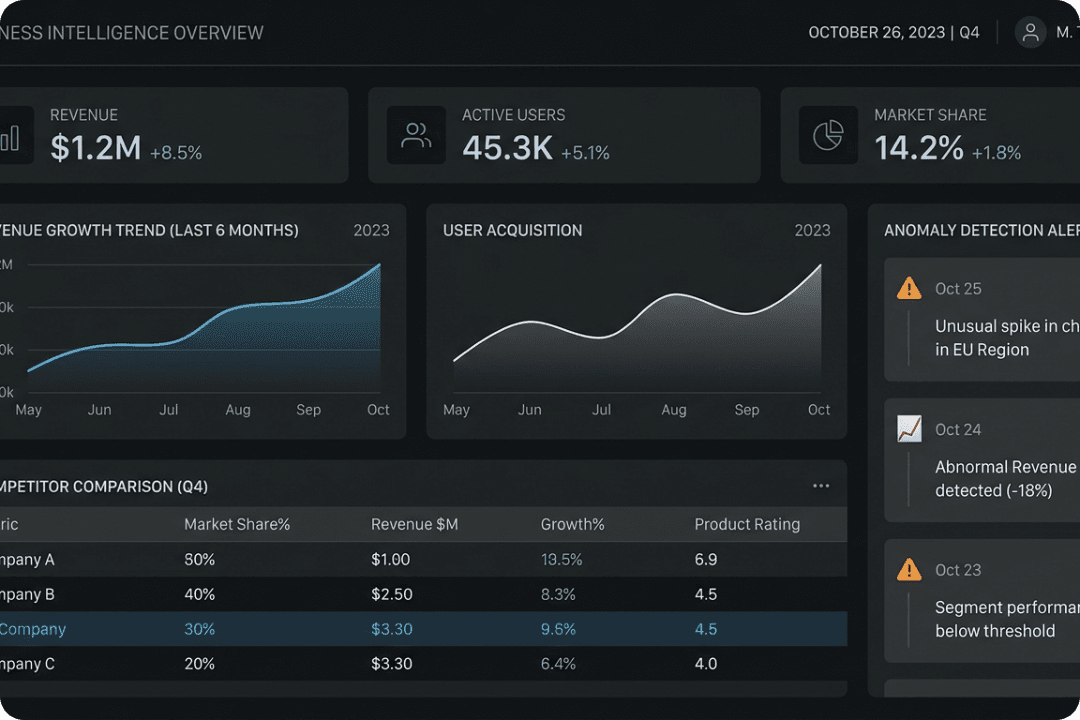Click the 2023 selector on Revenue Growth Trend

[371, 230]
